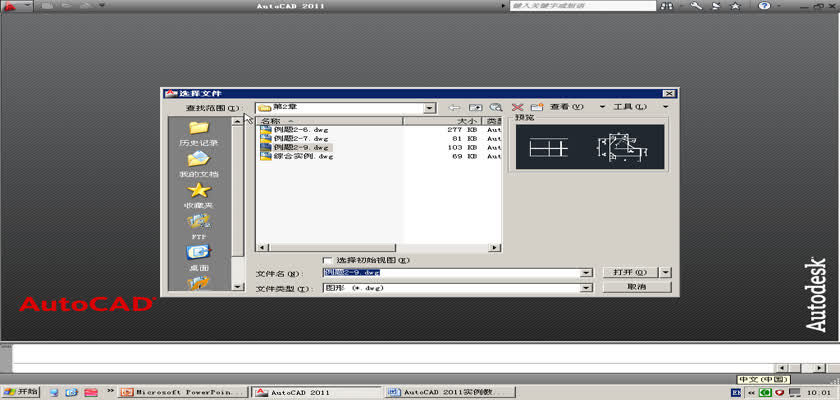Close the 选择文件 dialog

pyautogui.click(x=668, y=94)
